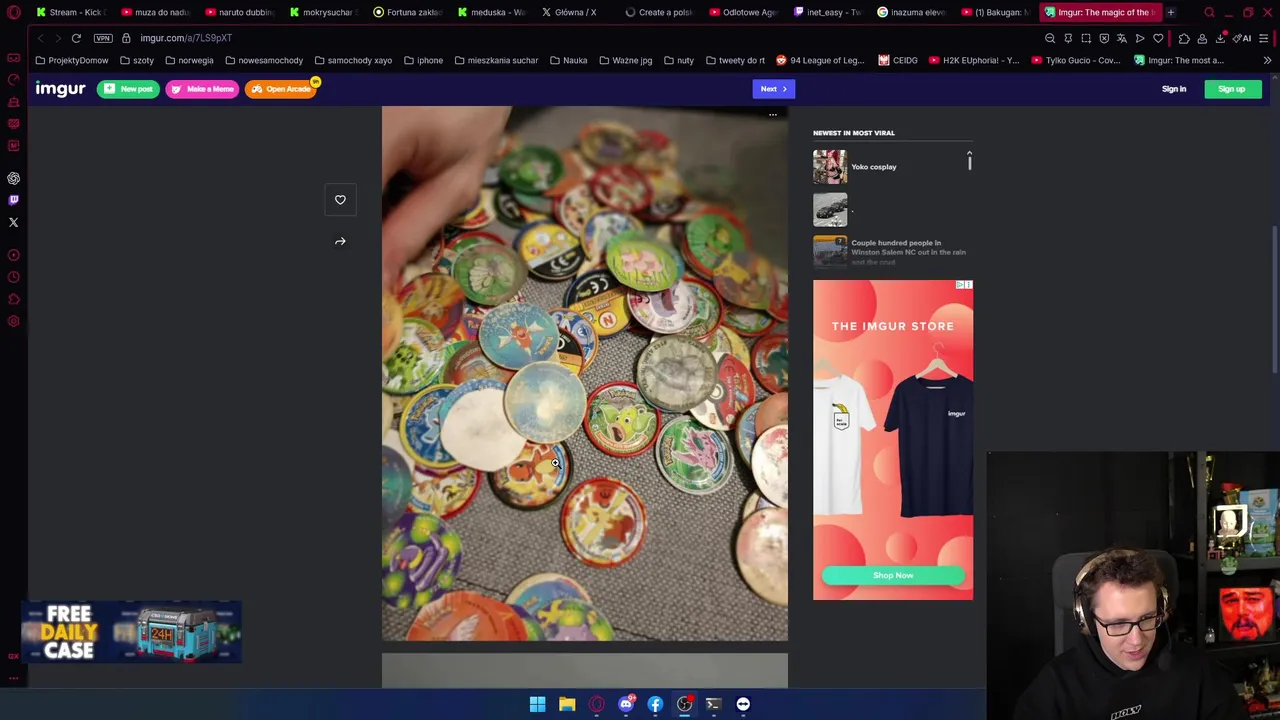Open the extensions cube icon
This screenshot has width=1280, height=720.
pos(1184,38)
